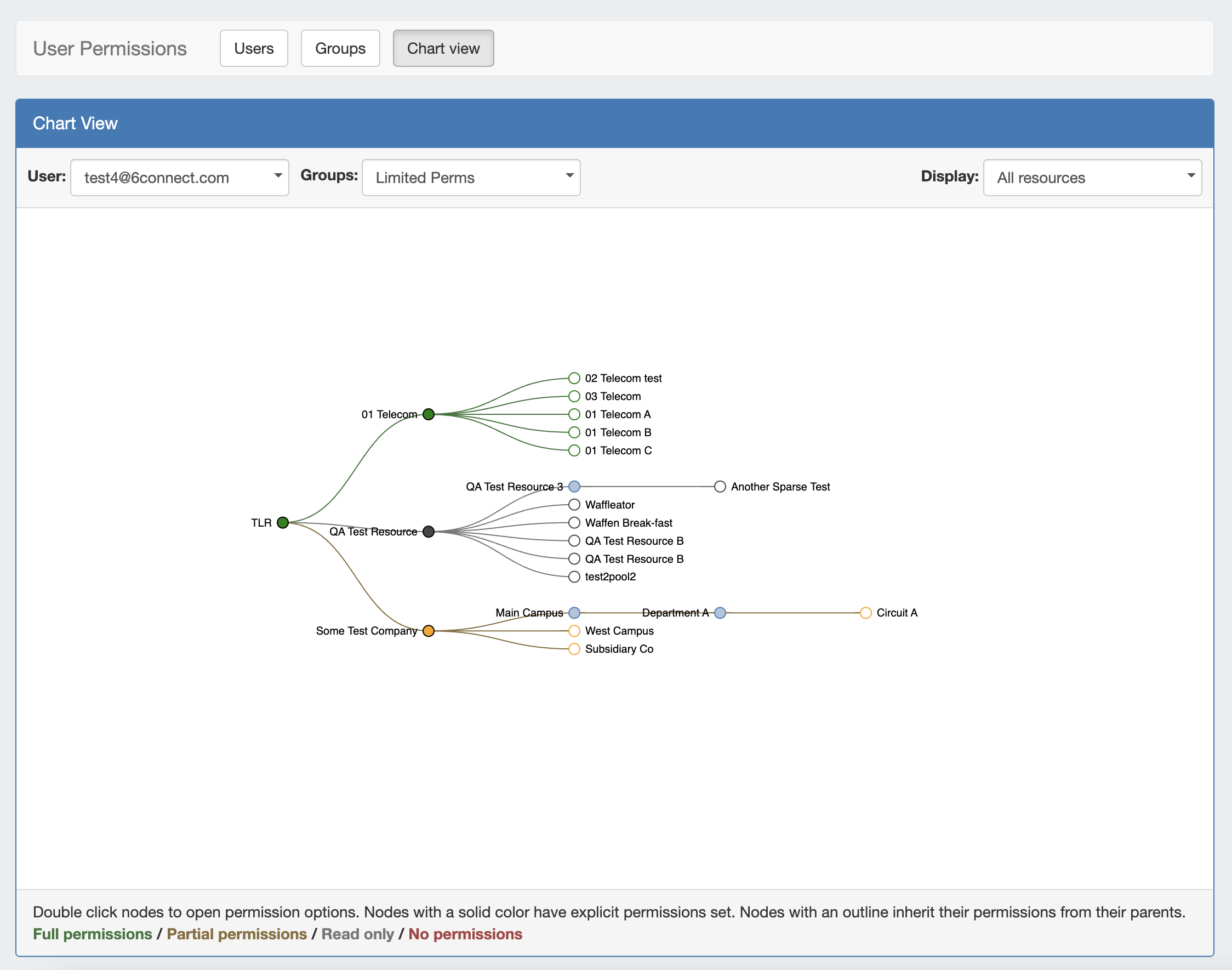Select the 02 Telecom test node
Viewport: 1232px width, 970px height.
click(574, 378)
